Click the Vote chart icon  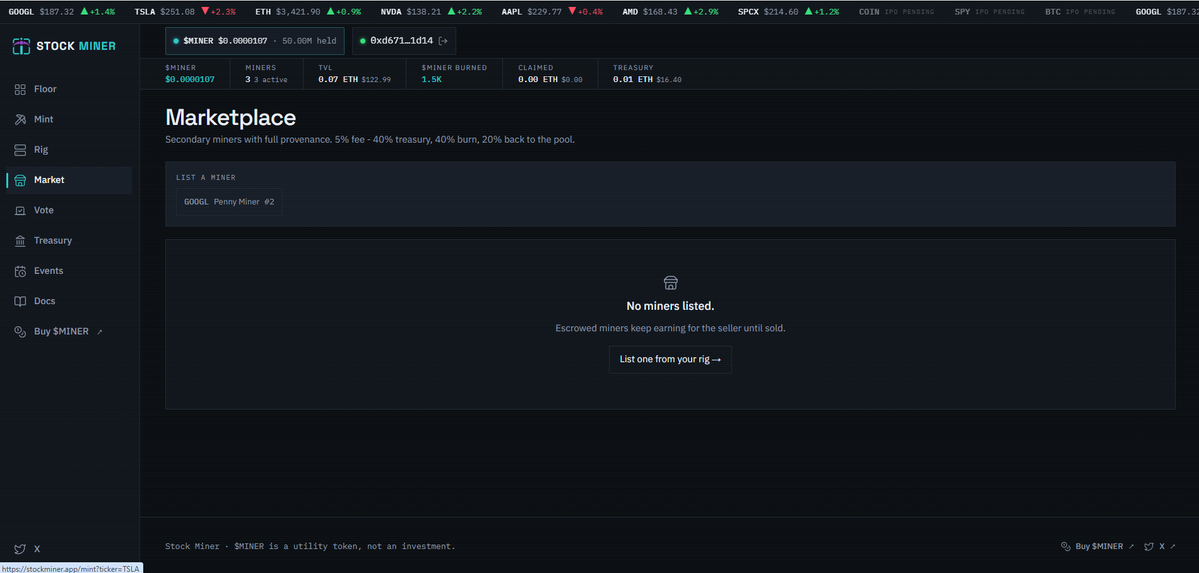pos(21,210)
